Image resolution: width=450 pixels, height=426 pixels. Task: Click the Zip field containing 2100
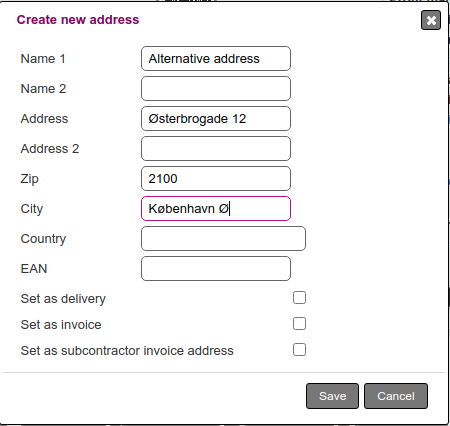[x=216, y=179]
